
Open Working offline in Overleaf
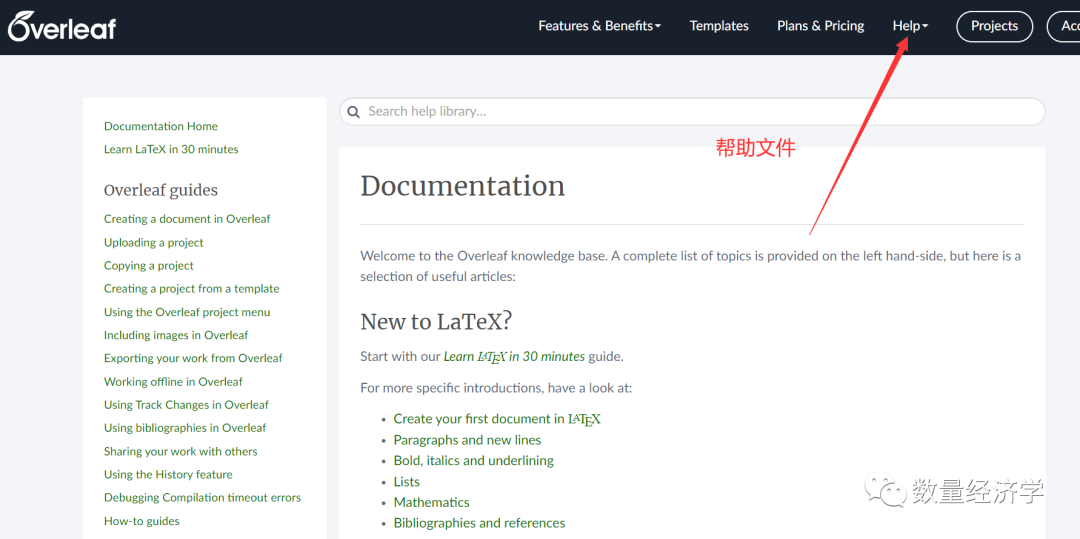(173, 382)
